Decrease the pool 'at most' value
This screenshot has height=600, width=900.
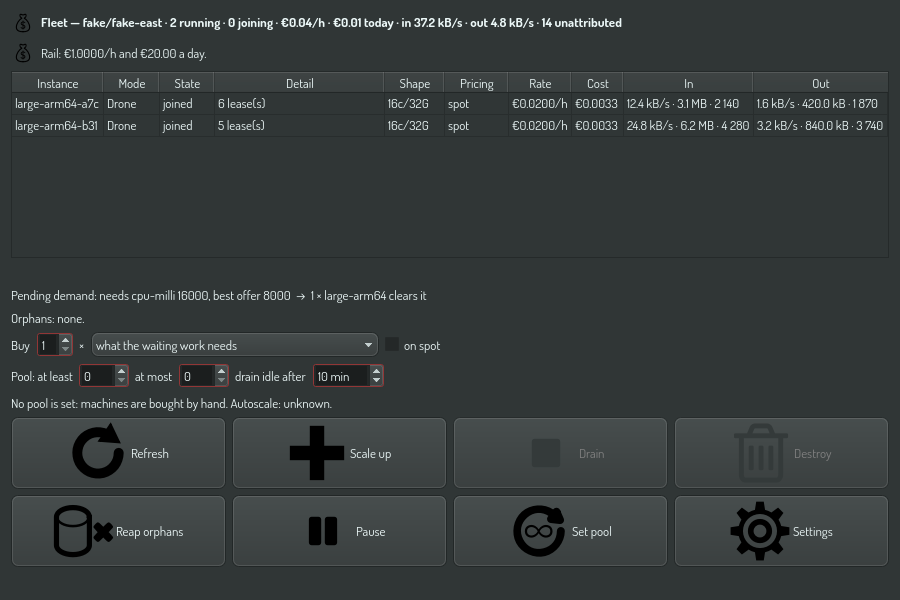tap(222, 381)
